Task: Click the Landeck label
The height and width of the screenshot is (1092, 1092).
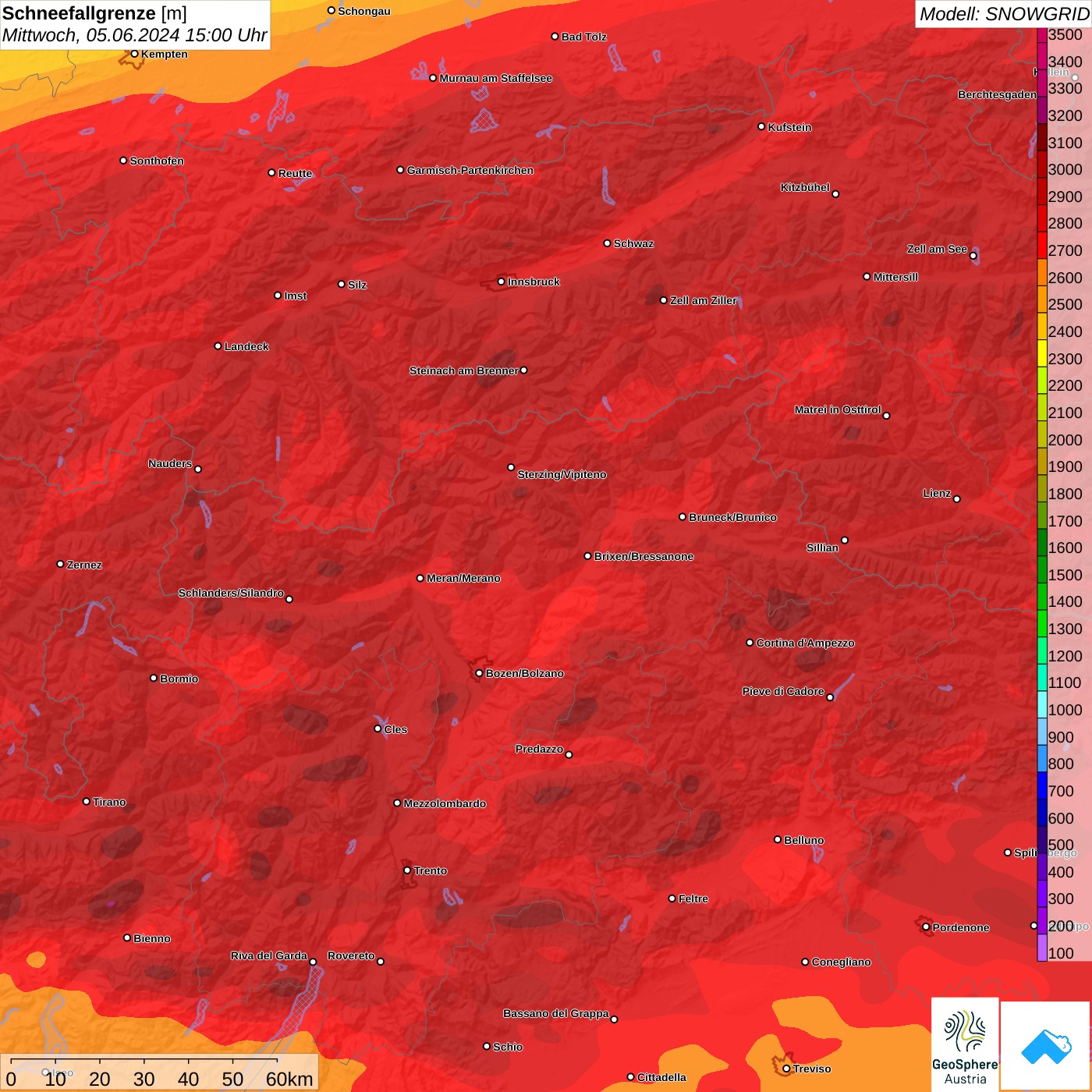Action: (x=246, y=346)
